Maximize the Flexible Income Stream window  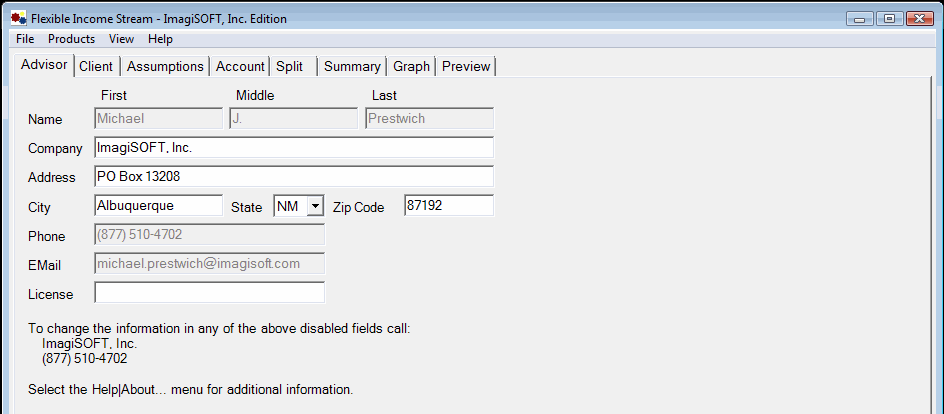(889, 19)
